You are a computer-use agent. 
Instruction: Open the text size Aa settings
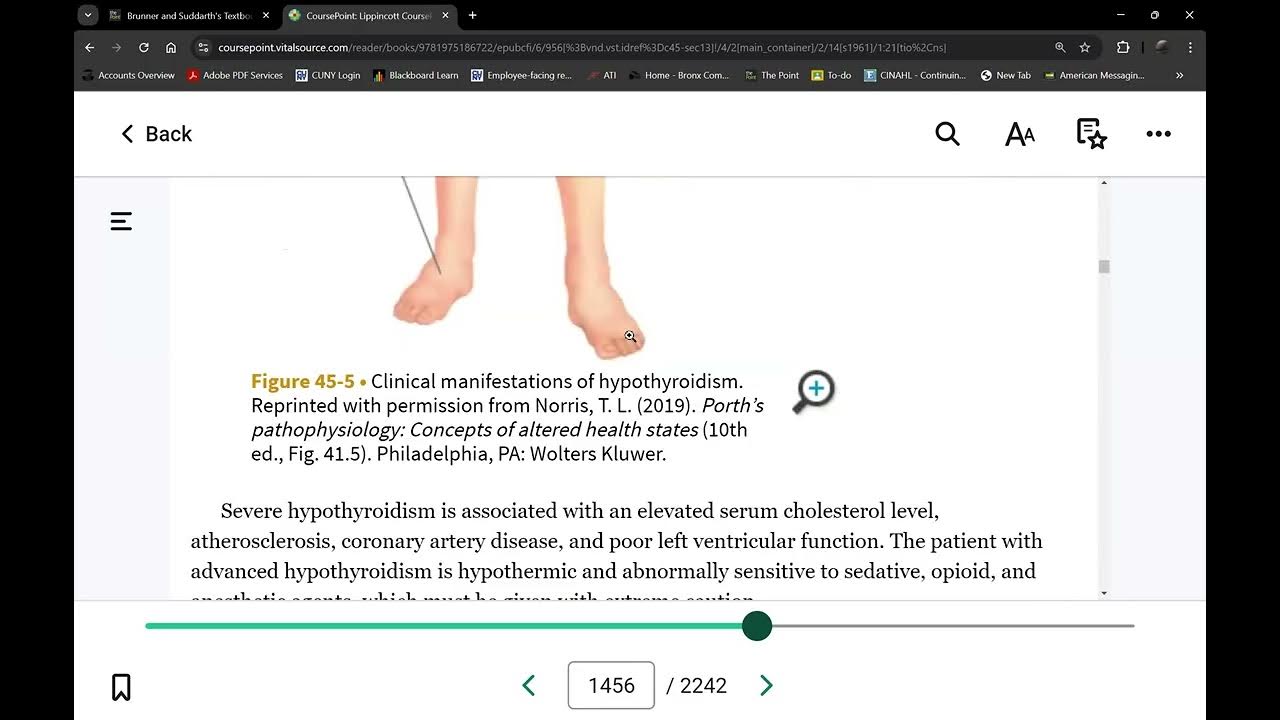(1020, 134)
